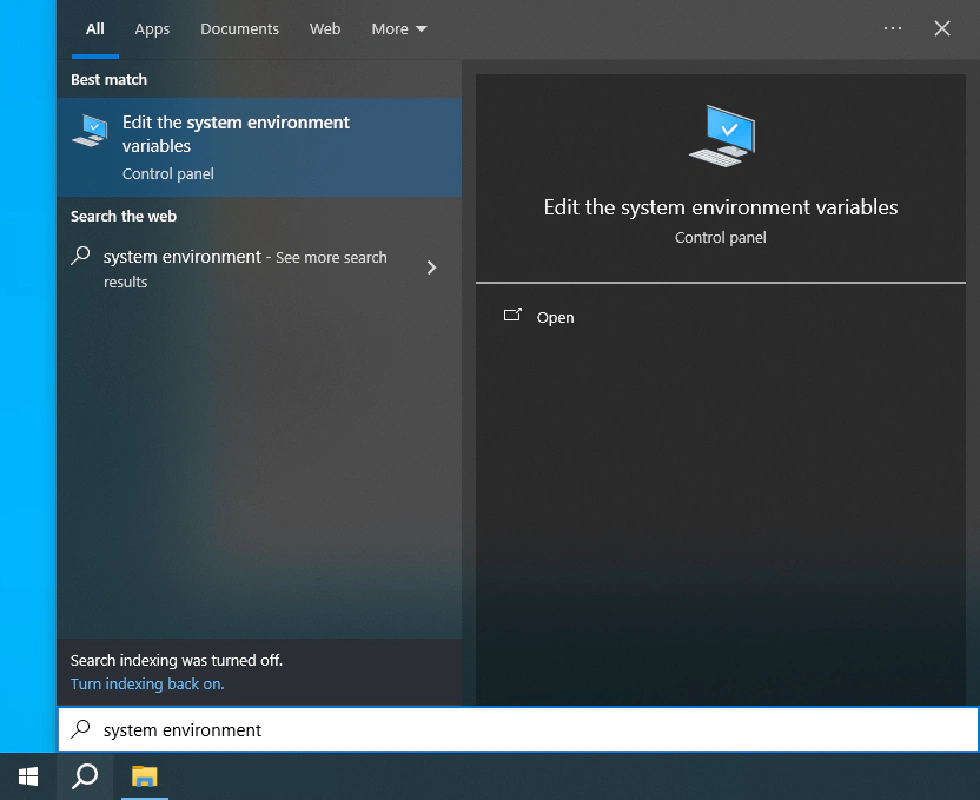Select 'Edit the system environment variables' result text
Screen dimensions: 980x800
(236, 134)
